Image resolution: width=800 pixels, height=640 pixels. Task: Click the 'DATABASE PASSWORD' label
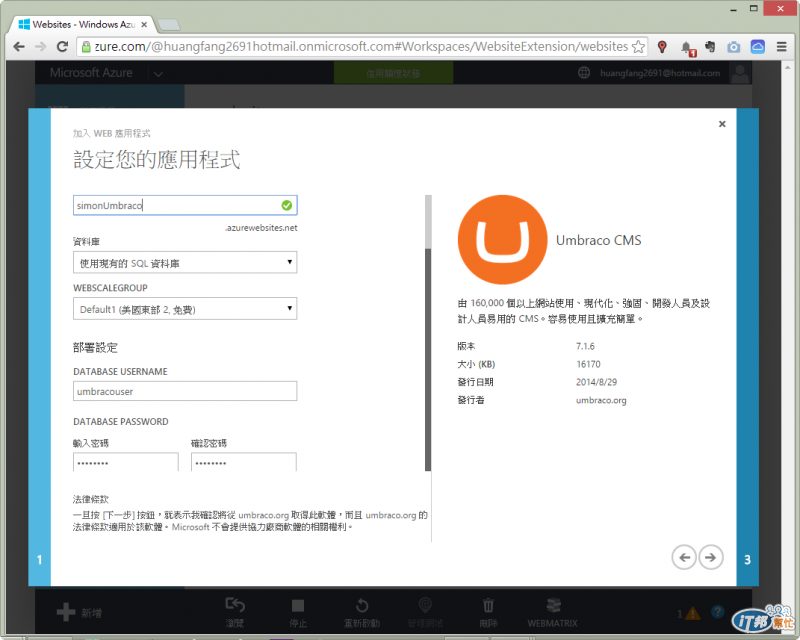[120, 422]
